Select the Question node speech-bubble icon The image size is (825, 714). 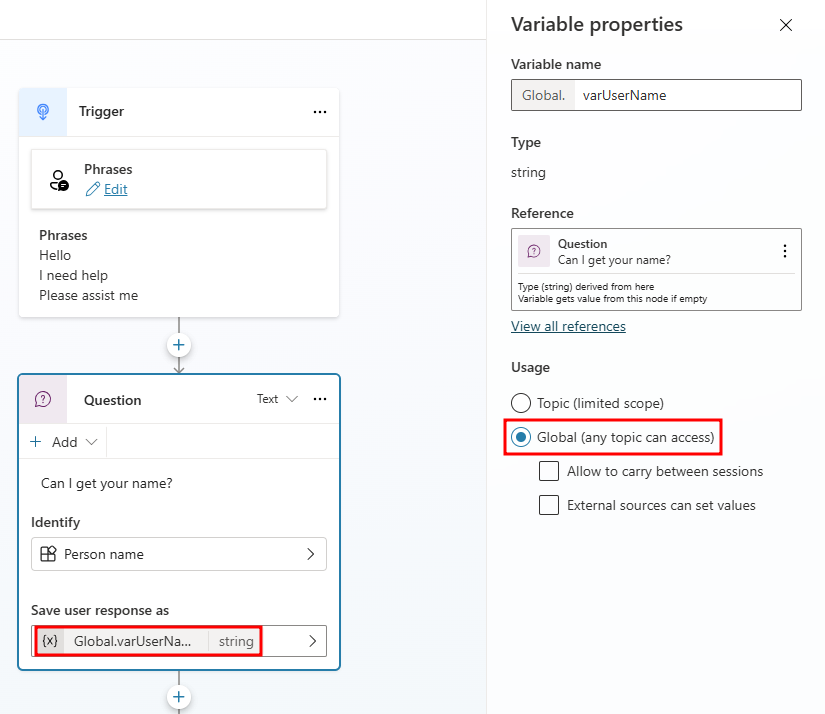coord(43,399)
